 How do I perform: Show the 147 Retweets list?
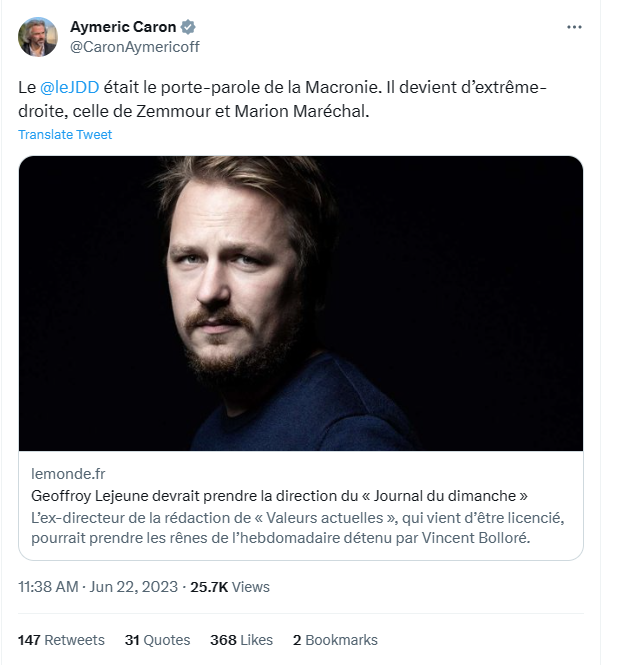[61, 640]
